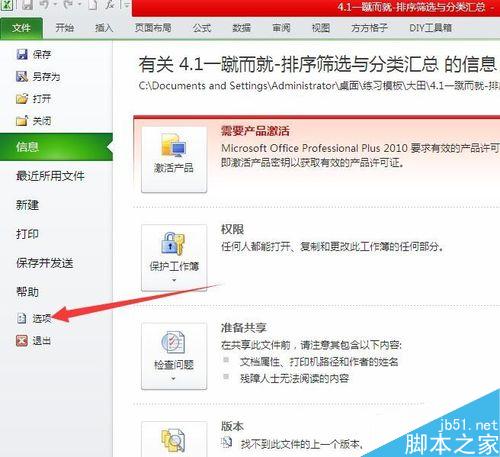Screen dimensions: 500x457
Task: Click the quick access redo icon
Action: coord(68,5)
